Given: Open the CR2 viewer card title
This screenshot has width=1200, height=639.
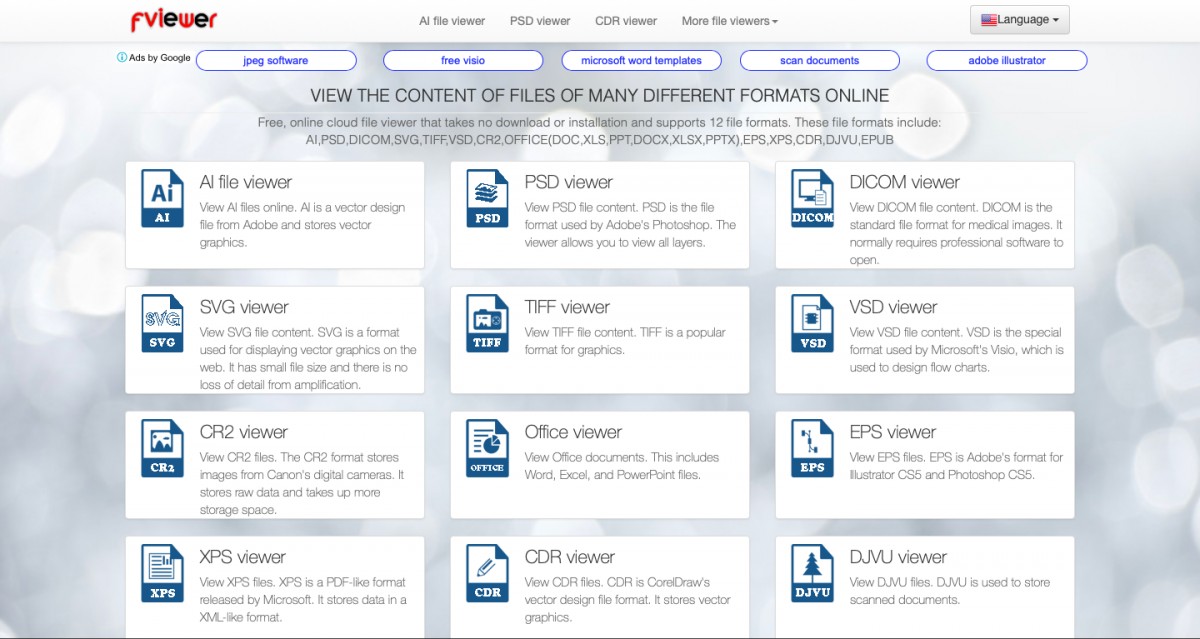Looking at the screenshot, I should [244, 432].
